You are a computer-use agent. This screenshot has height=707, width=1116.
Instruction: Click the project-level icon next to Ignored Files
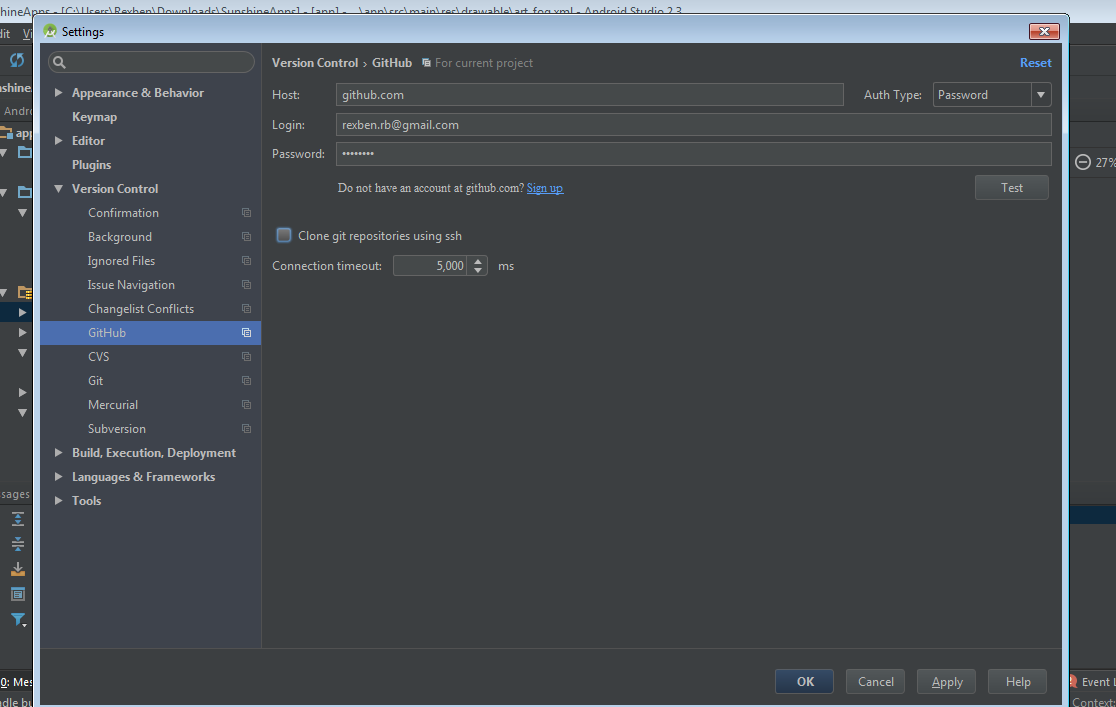point(246,261)
